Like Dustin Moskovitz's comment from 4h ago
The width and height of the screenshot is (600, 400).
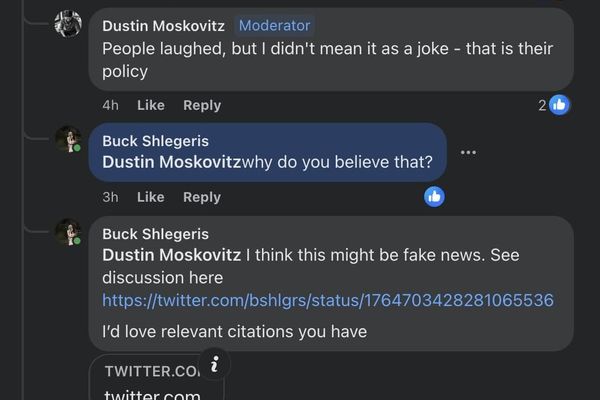click(x=150, y=105)
